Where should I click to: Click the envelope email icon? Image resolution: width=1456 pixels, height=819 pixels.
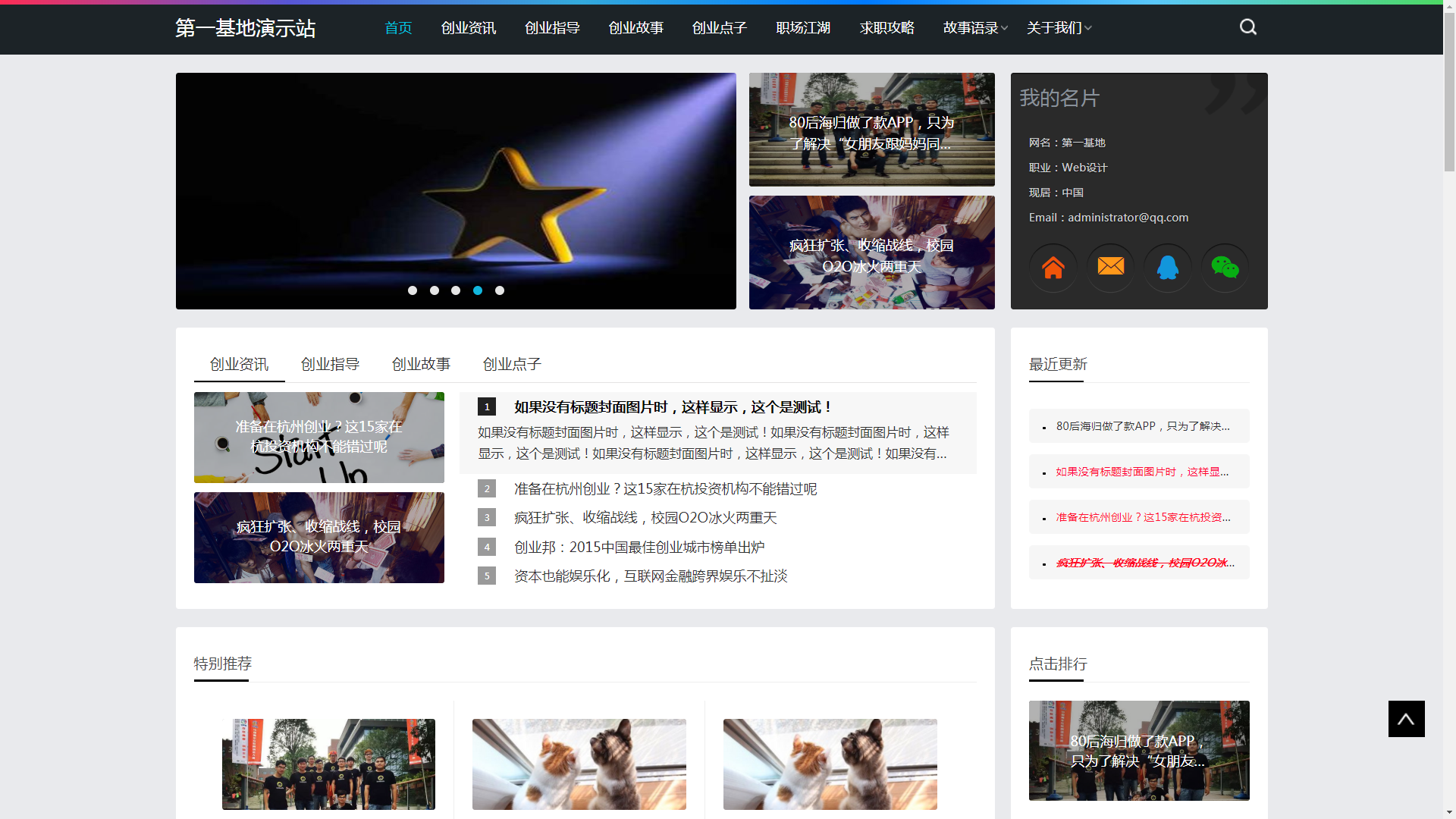tap(1110, 267)
